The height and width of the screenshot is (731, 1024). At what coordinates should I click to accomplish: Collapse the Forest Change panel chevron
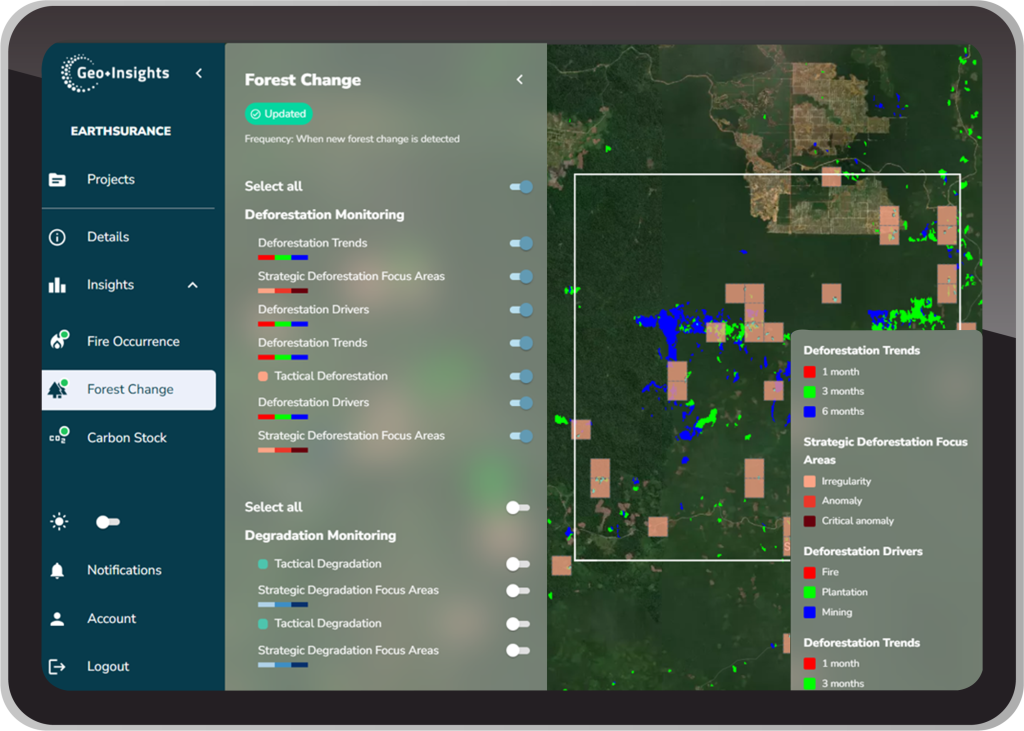pos(519,80)
